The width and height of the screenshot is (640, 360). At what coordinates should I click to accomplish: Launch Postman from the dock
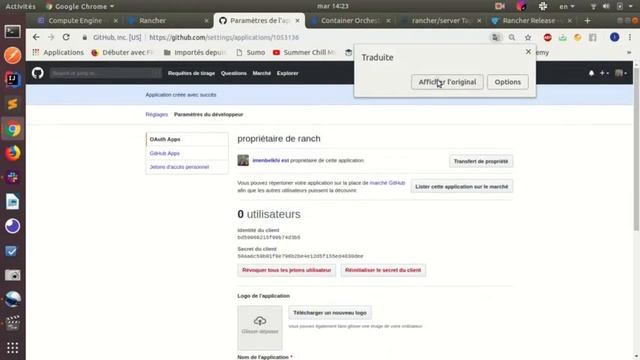coord(12,56)
